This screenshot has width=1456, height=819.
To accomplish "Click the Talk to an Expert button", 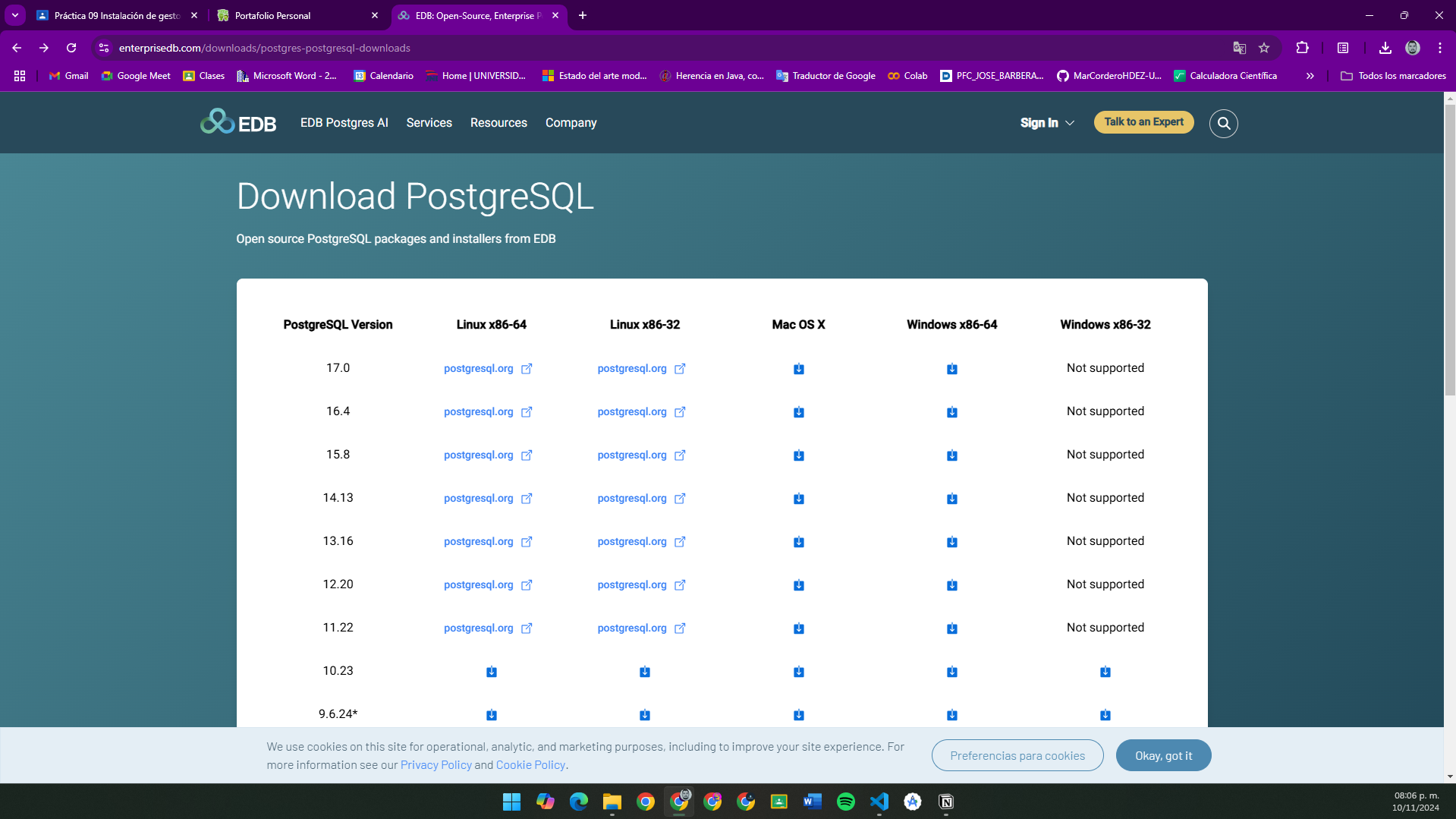I will coord(1143,122).
